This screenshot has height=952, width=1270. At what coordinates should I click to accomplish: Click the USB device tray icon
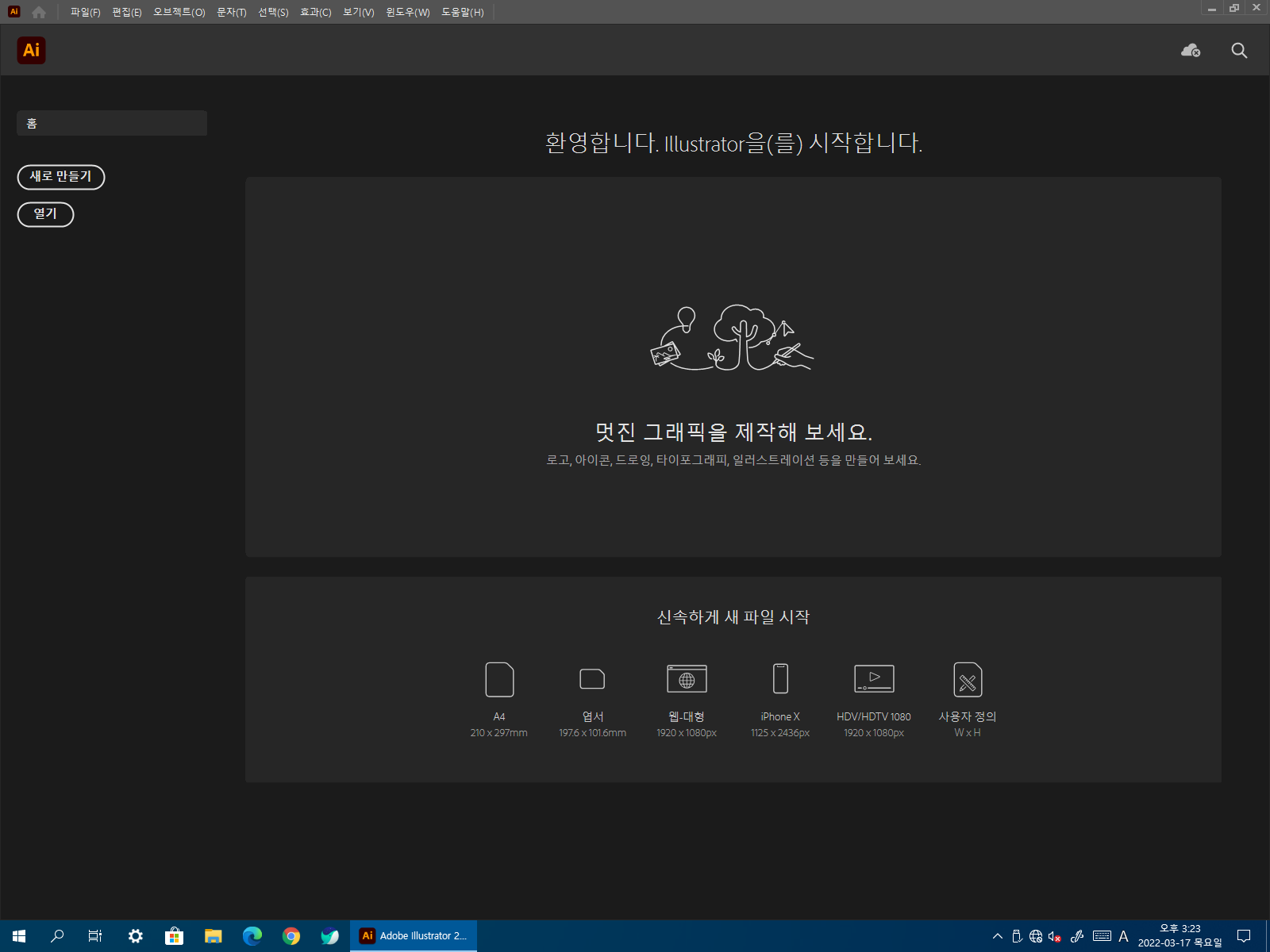tap(1017, 936)
